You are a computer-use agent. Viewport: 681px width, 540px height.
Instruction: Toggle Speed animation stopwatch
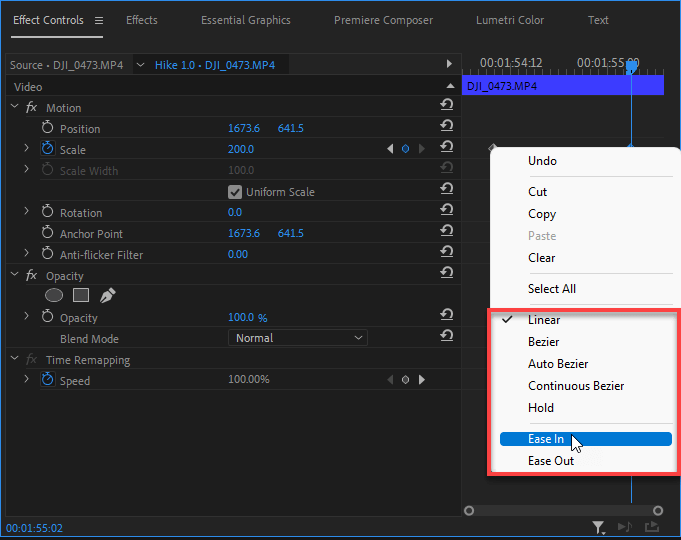(x=47, y=379)
